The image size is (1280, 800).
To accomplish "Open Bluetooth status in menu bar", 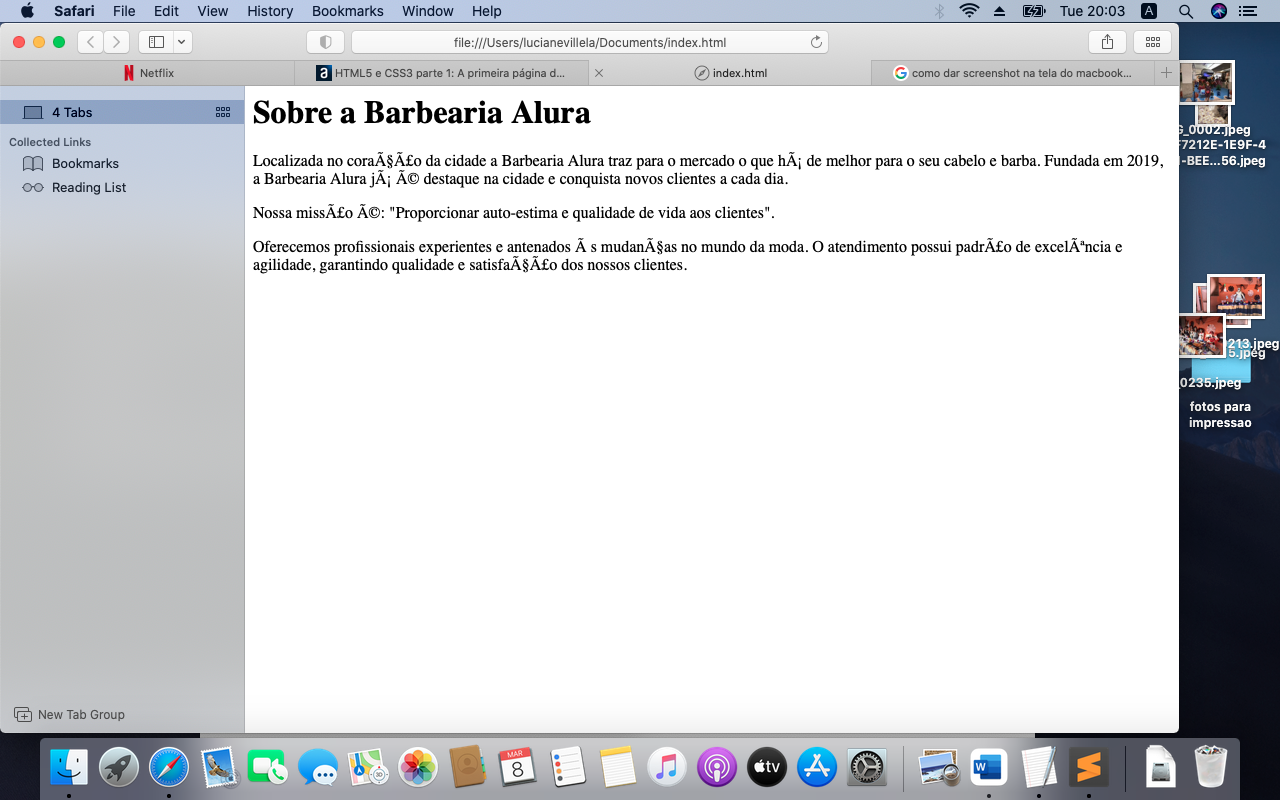I will (x=939, y=11).
